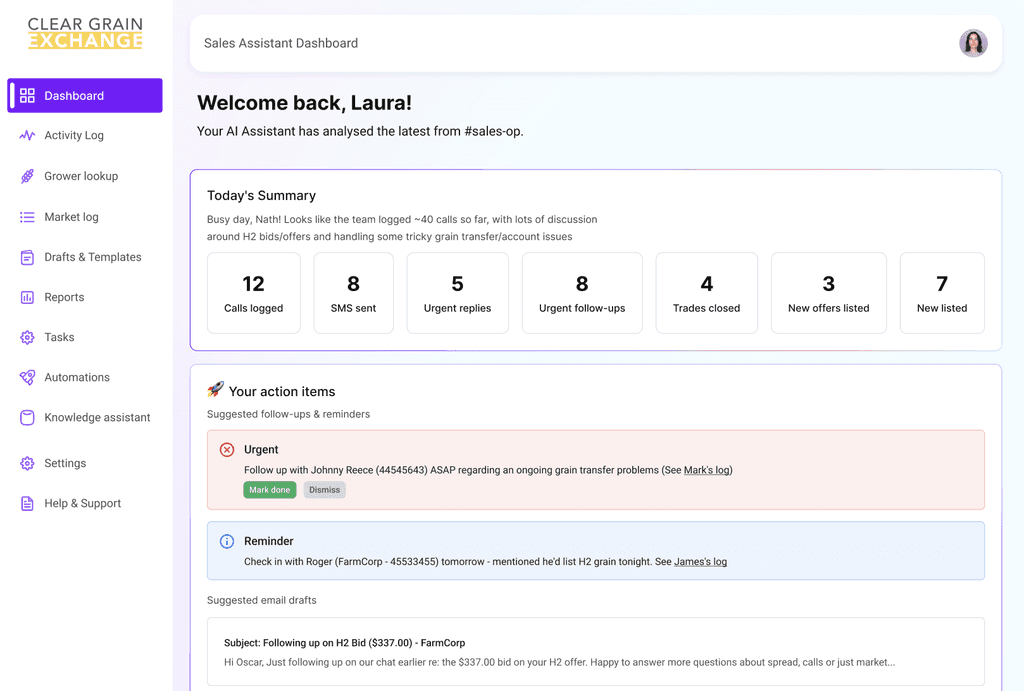This screenshot has height=691, width=1024.
Task: Click the rocket icon beside Your action items
Action: [216, 389]
